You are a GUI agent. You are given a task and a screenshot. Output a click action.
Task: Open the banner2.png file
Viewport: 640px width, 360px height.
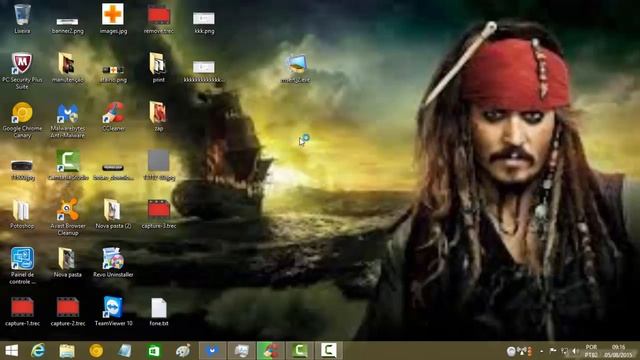68,25
